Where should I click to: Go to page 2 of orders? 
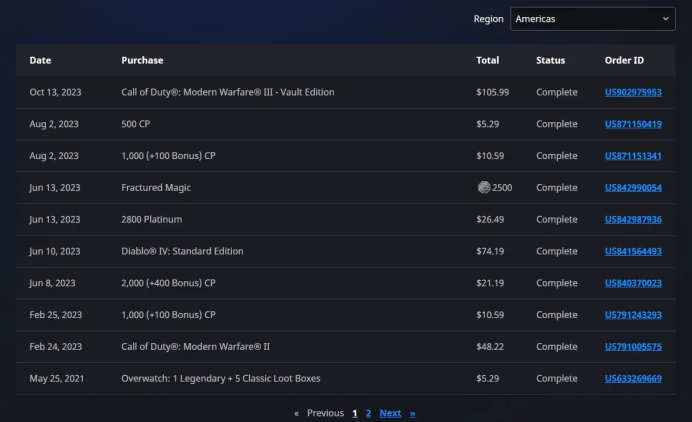pos(368,413)
